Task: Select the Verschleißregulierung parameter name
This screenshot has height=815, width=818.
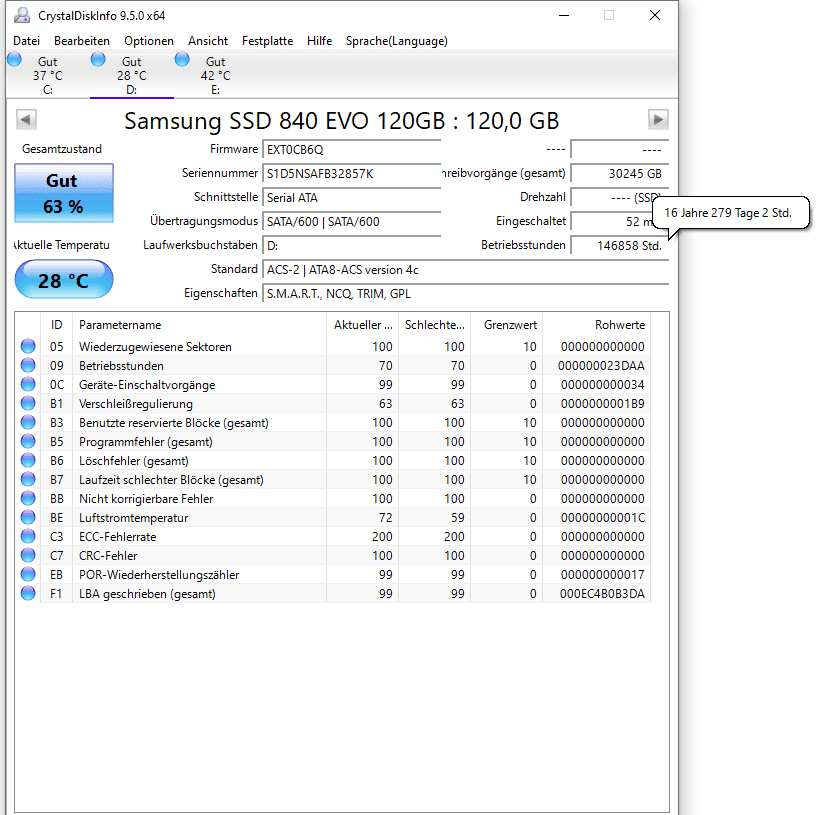Action: 136,404
